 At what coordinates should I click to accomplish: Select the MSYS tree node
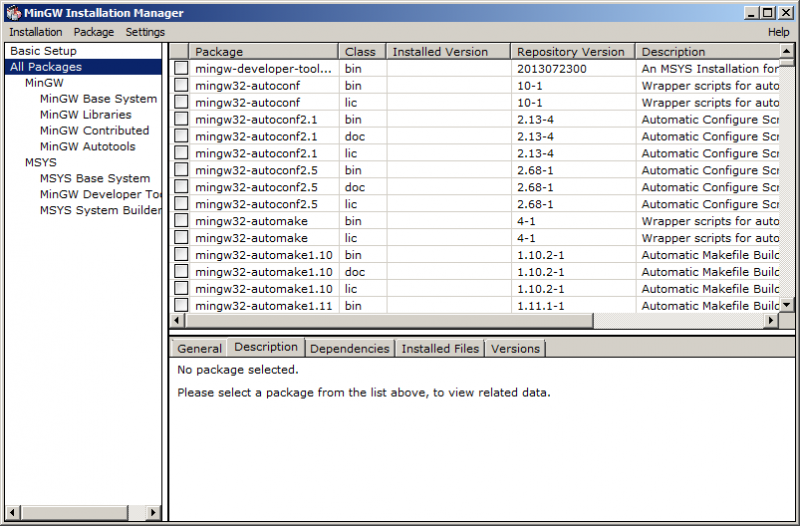click(x=41, y=162)
